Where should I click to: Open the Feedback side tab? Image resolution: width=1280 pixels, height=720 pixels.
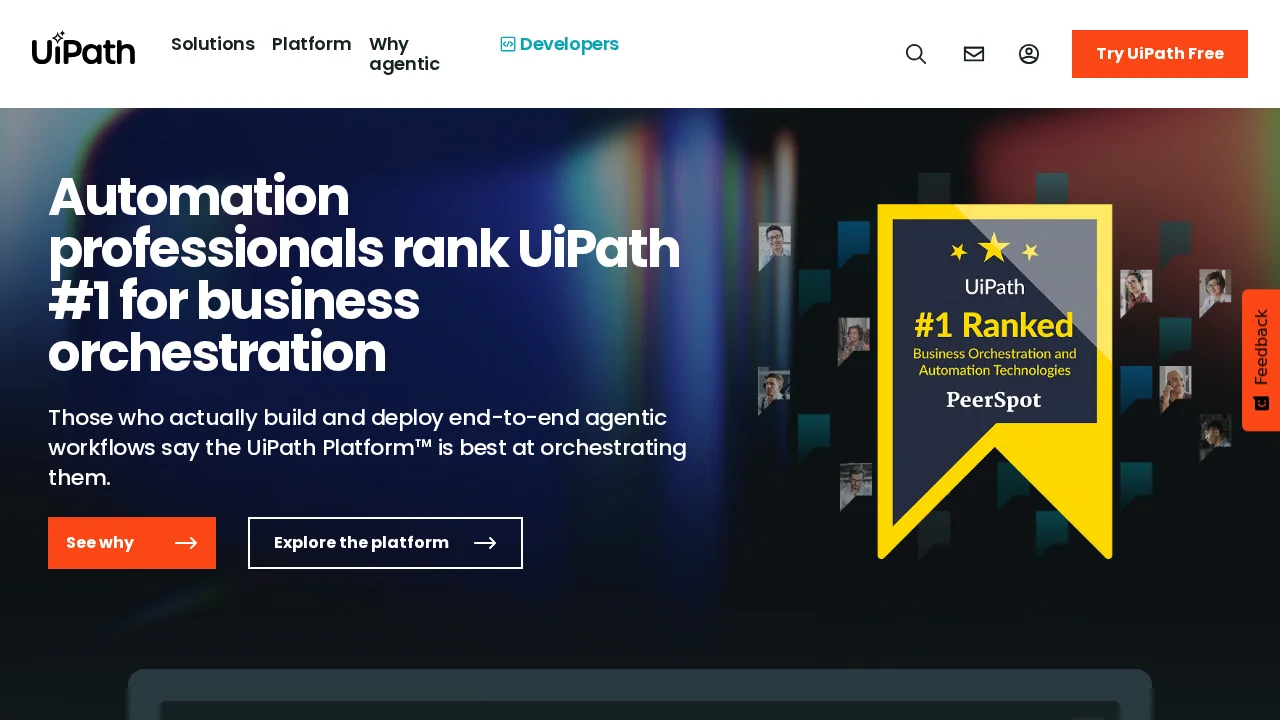[x=1260, y=360]
